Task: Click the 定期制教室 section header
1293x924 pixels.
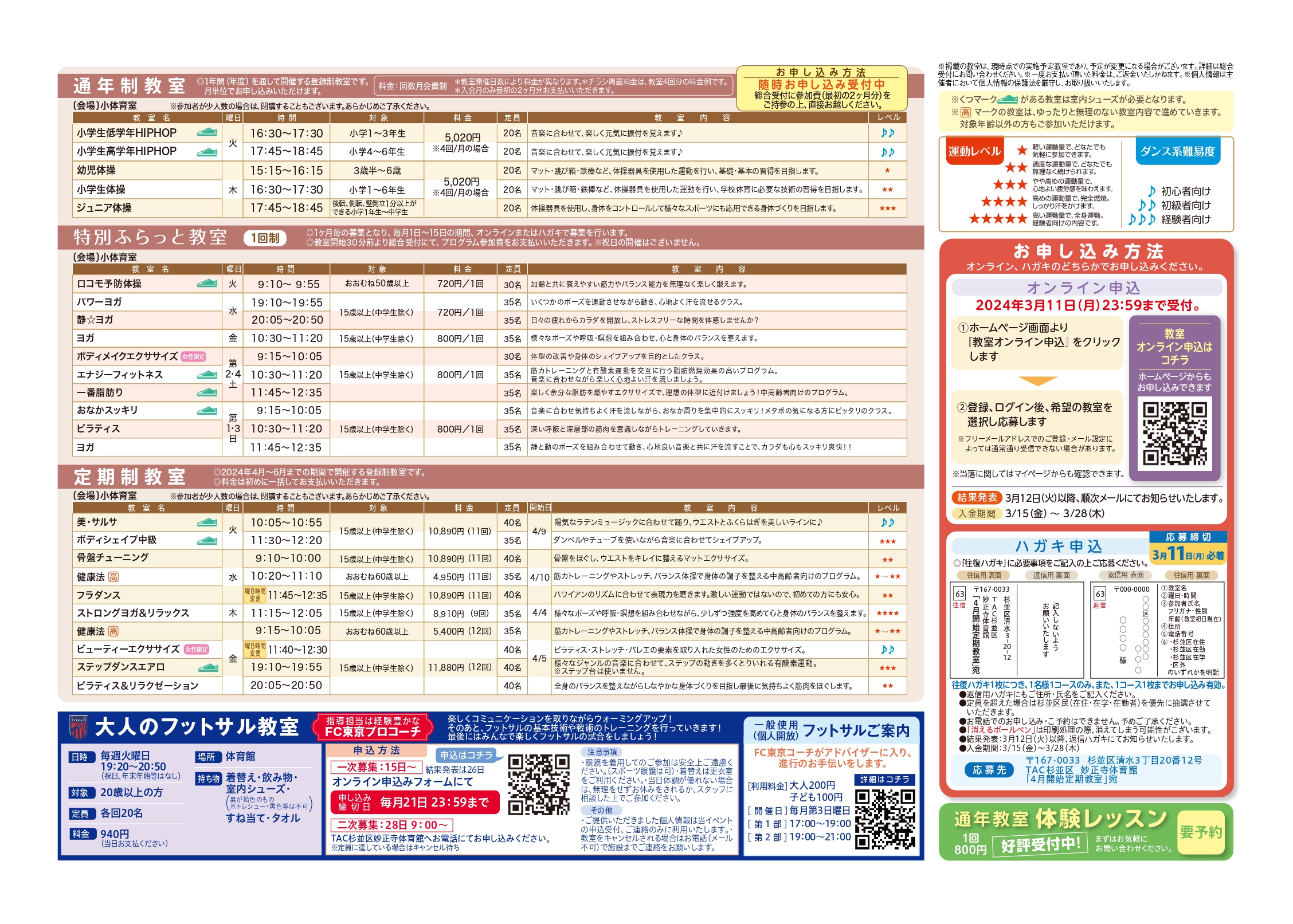Action: [x=130, y=477]
